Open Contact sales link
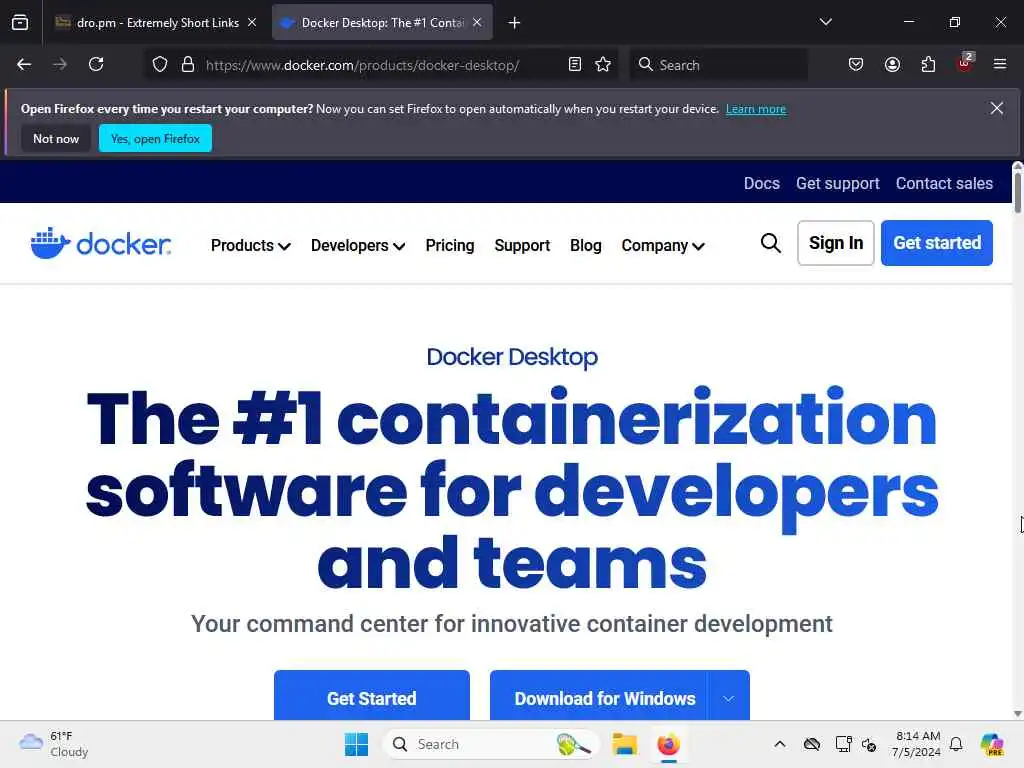This screenshot has height=768, width=1024. pyautogui.click(x=944, y=184)
